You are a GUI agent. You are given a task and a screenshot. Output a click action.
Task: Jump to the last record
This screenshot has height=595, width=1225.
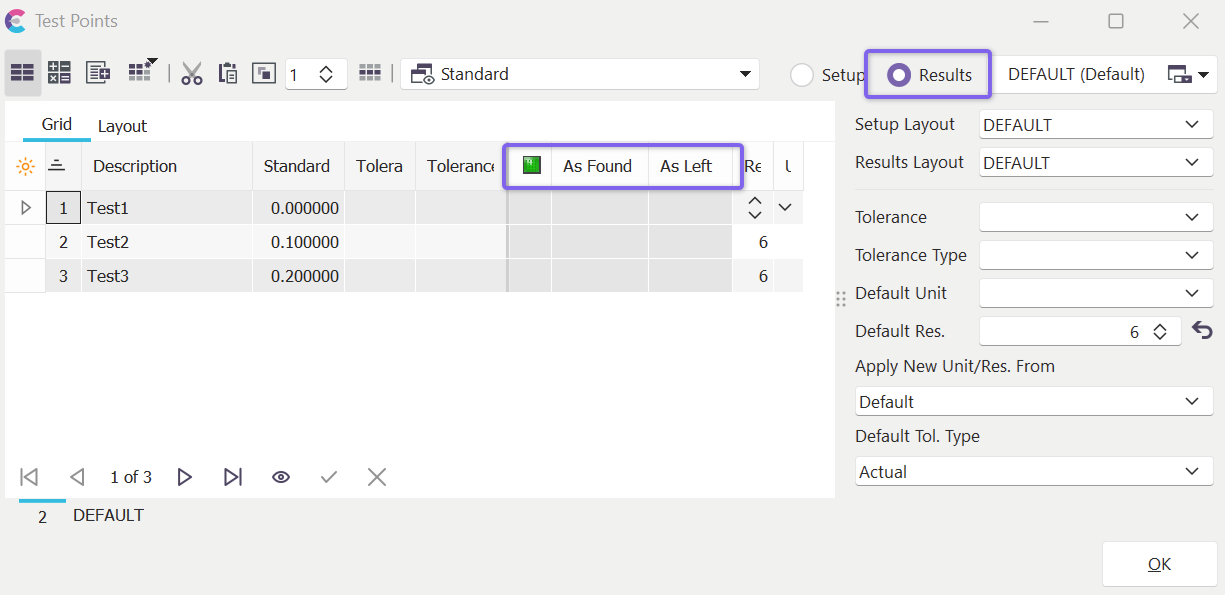(232, 477)
